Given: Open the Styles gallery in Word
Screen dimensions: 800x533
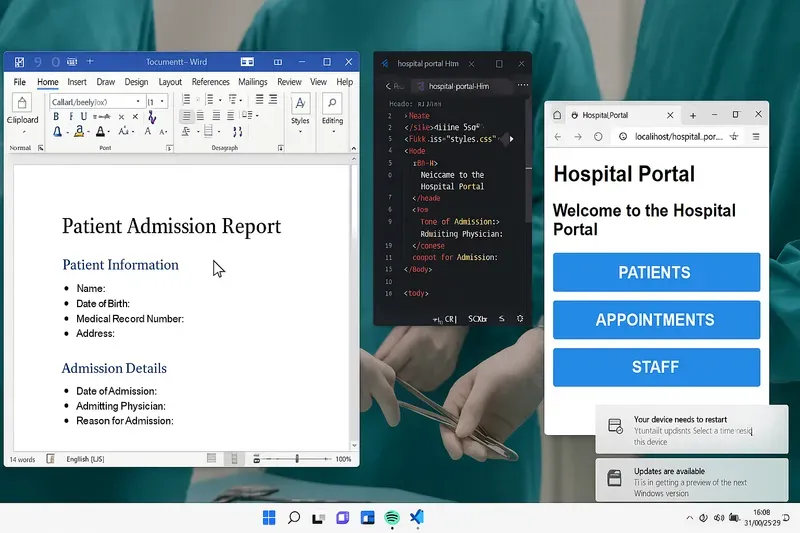Looking at the screenshot, I should point(301,104).
